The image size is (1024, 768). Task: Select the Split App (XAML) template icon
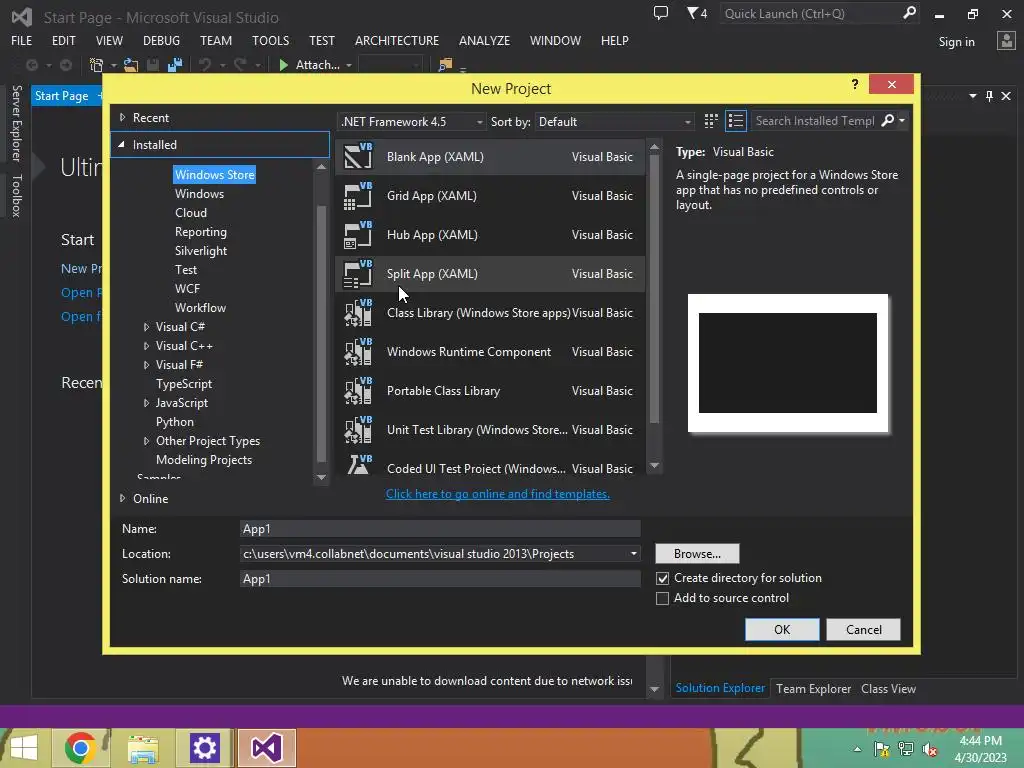[x=358, y=274]
